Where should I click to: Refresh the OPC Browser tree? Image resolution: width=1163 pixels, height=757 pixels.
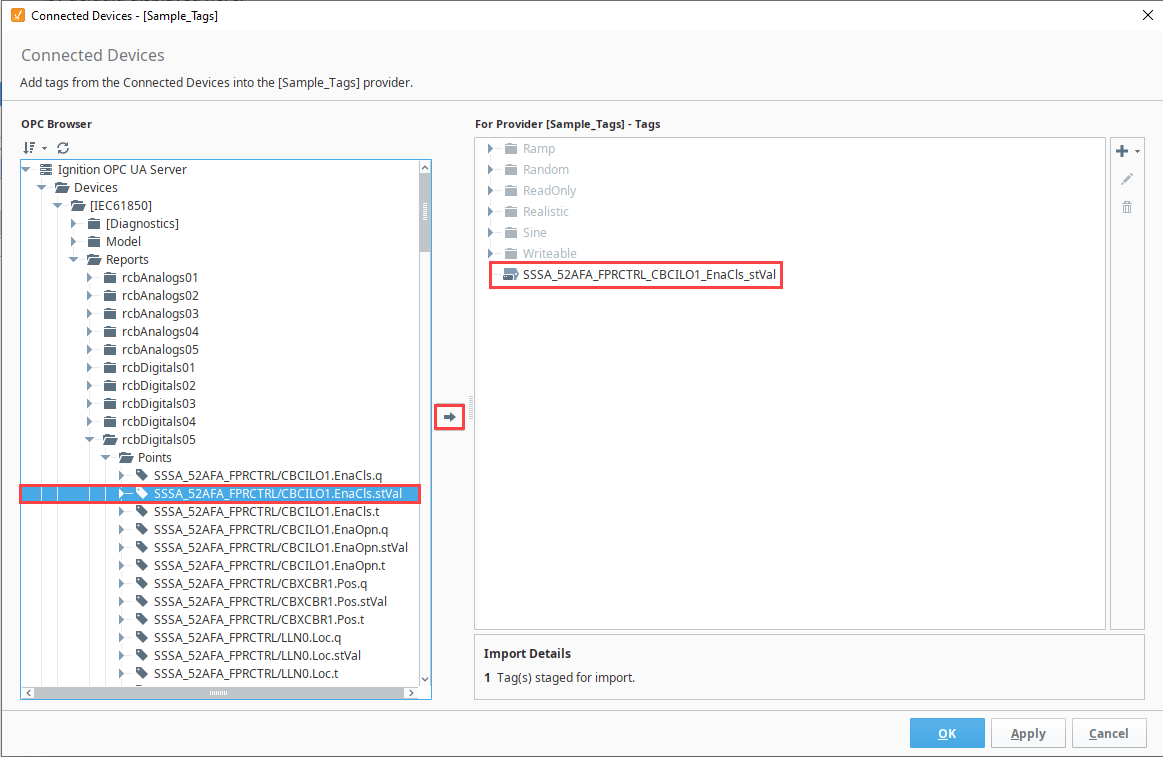click(63, 148)
